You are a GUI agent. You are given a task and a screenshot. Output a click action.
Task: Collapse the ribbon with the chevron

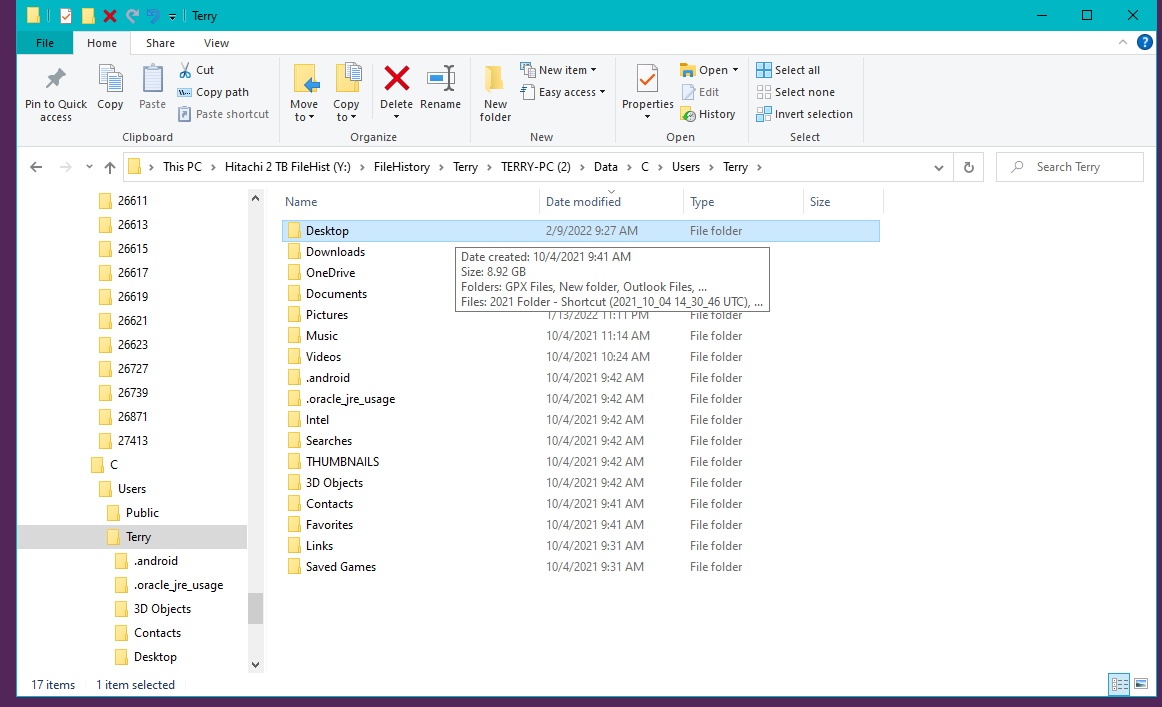tap(1123, 42)
